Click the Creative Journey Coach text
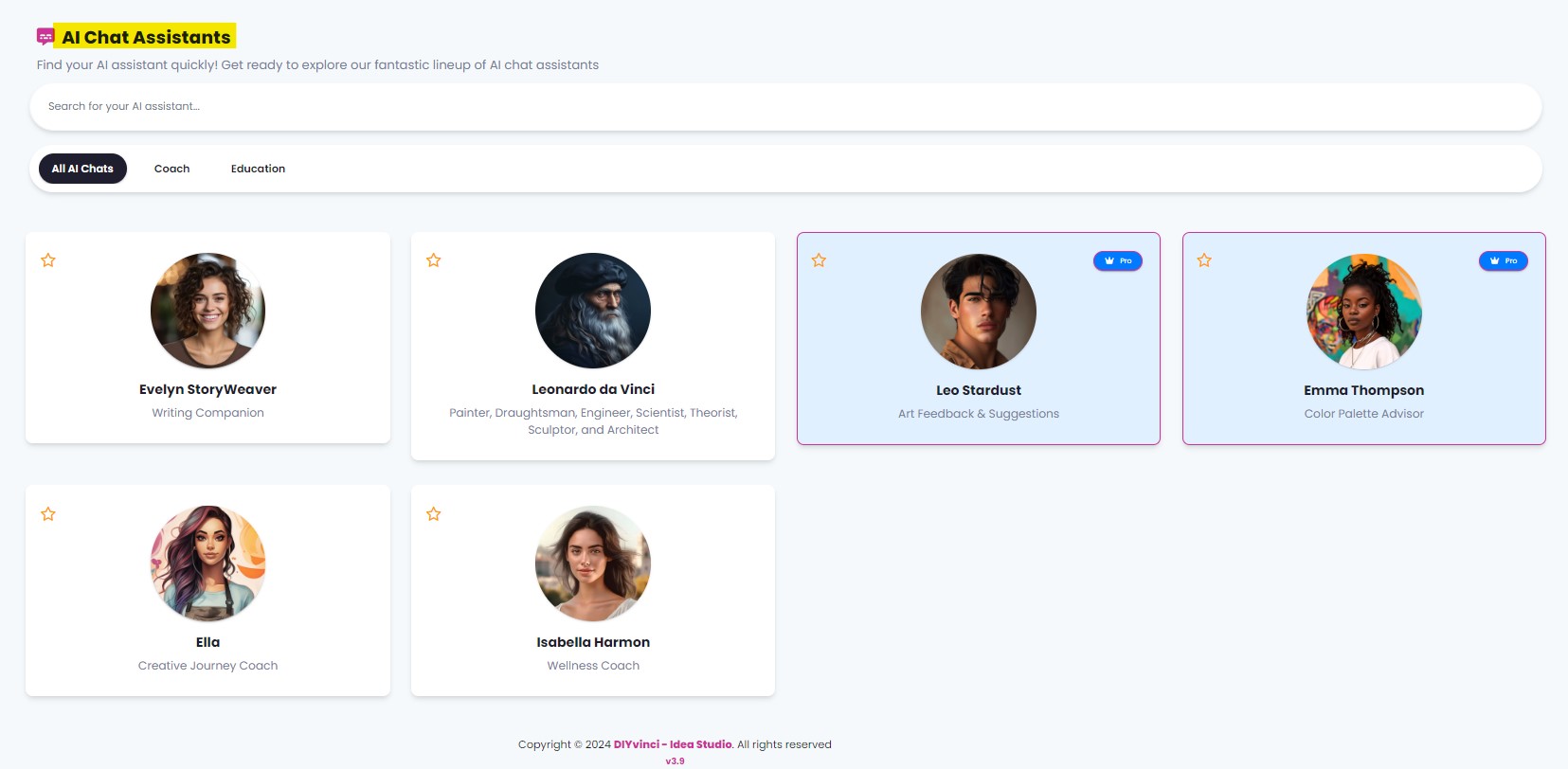 tap(208, 666)
